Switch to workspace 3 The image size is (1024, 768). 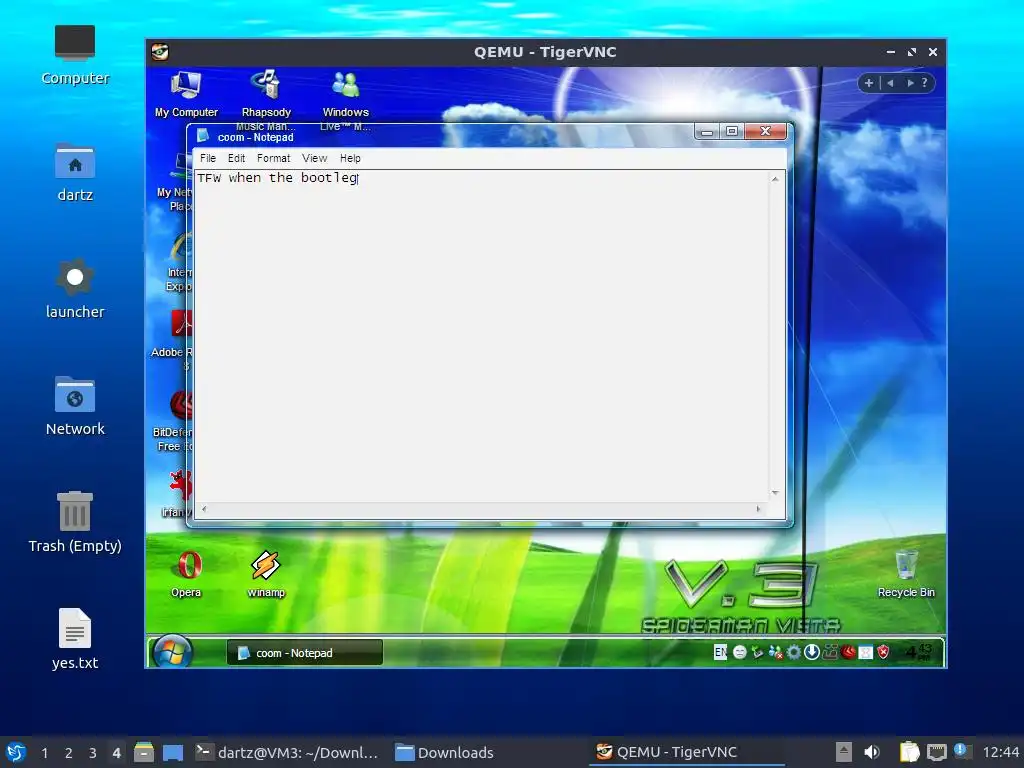93,753
